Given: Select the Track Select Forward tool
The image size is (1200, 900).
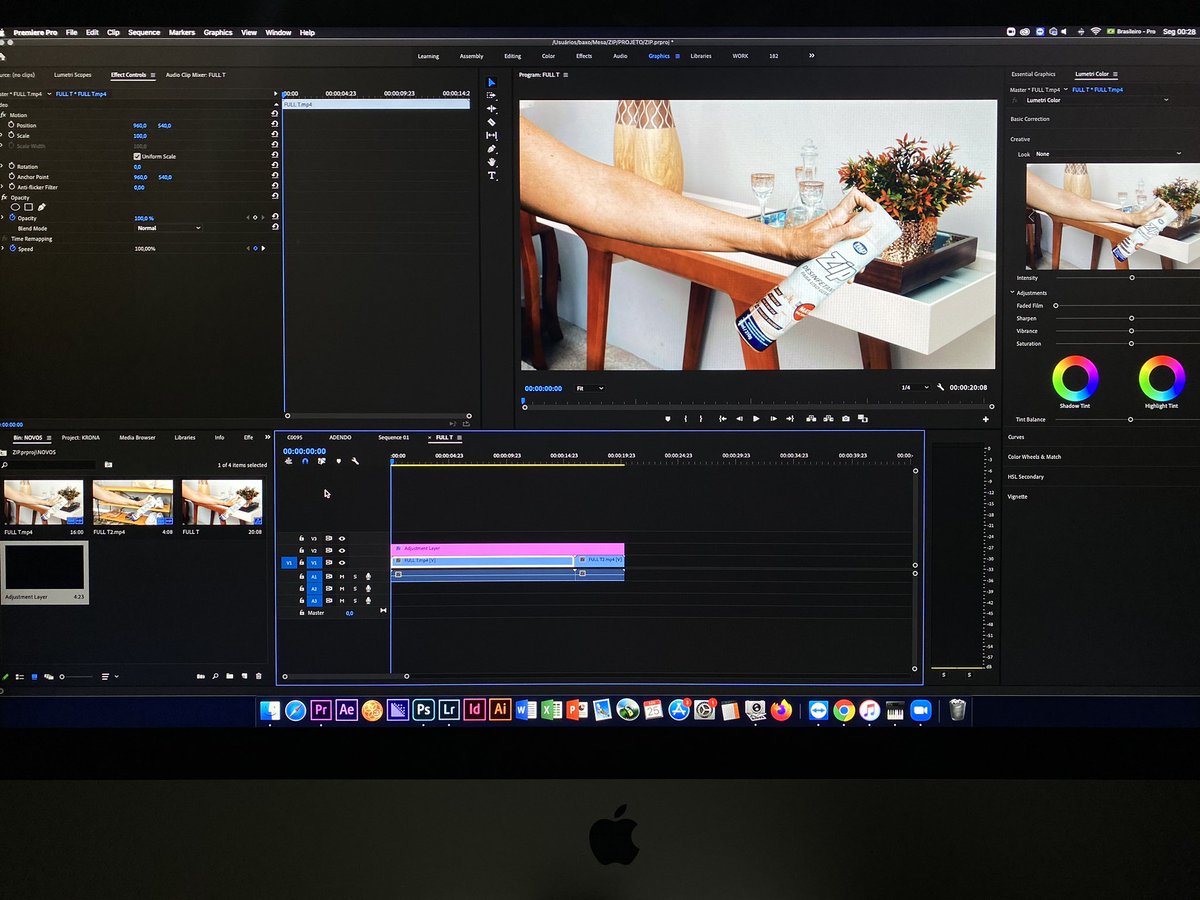Looking at the screenshot, I should coord(491,95).
